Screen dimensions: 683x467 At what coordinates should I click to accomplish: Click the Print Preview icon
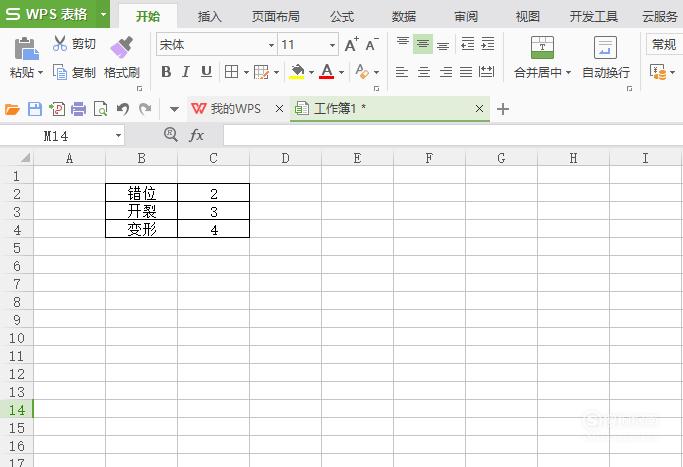pos(101,109)
